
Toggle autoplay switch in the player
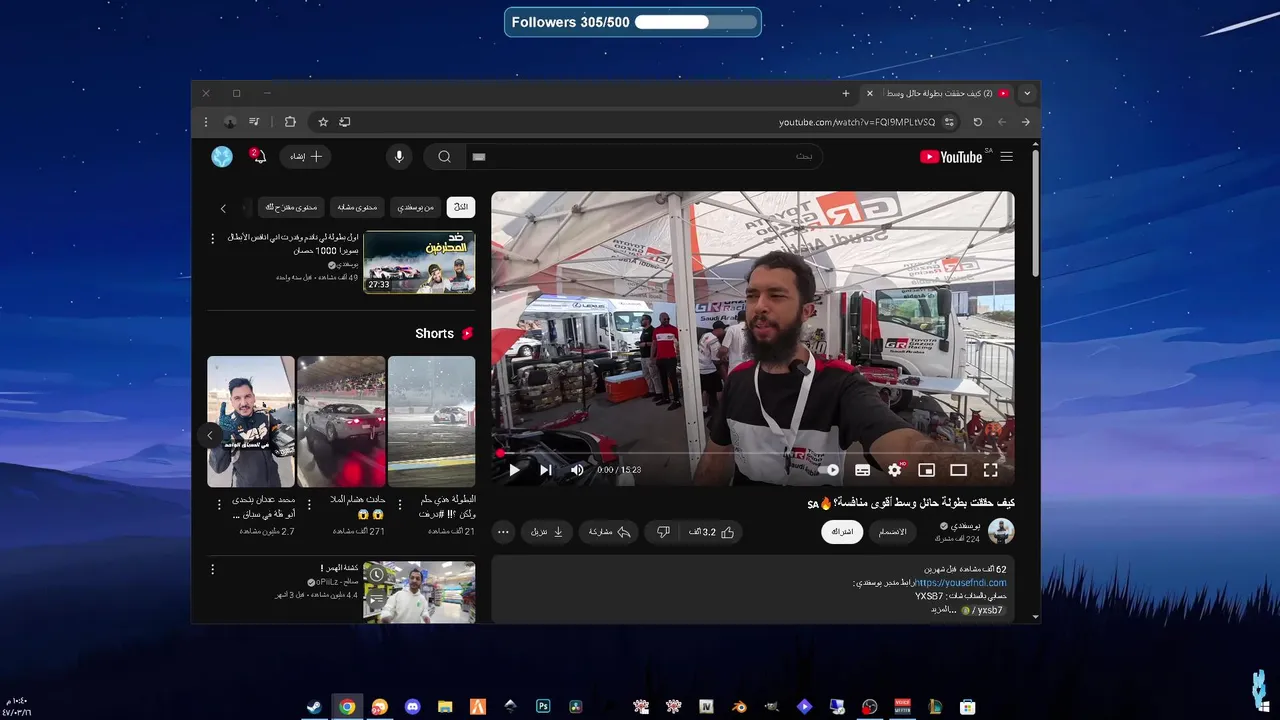(828, 470)
